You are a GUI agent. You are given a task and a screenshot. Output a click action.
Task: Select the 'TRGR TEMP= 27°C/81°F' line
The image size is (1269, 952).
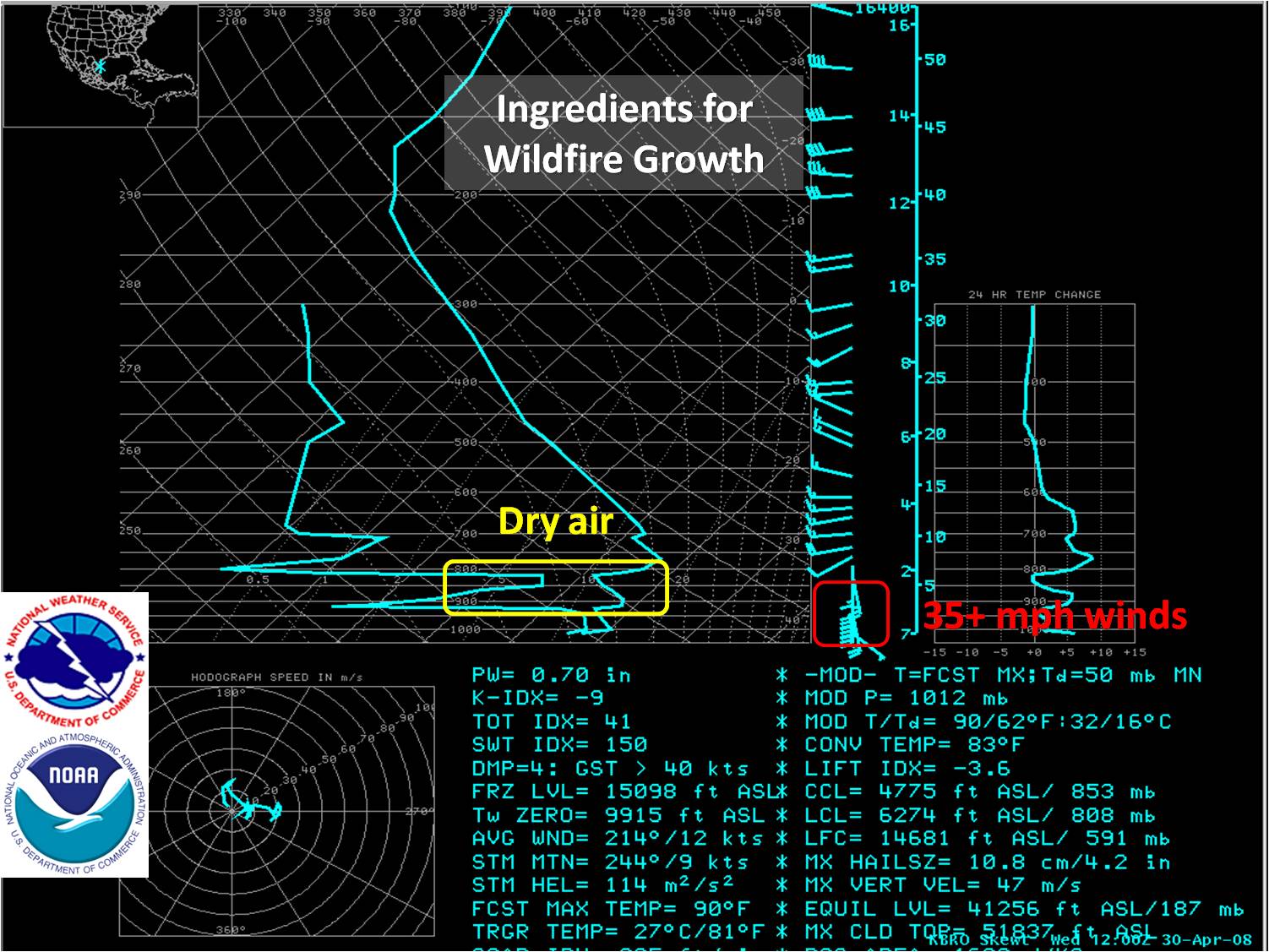tap(618, 933)
